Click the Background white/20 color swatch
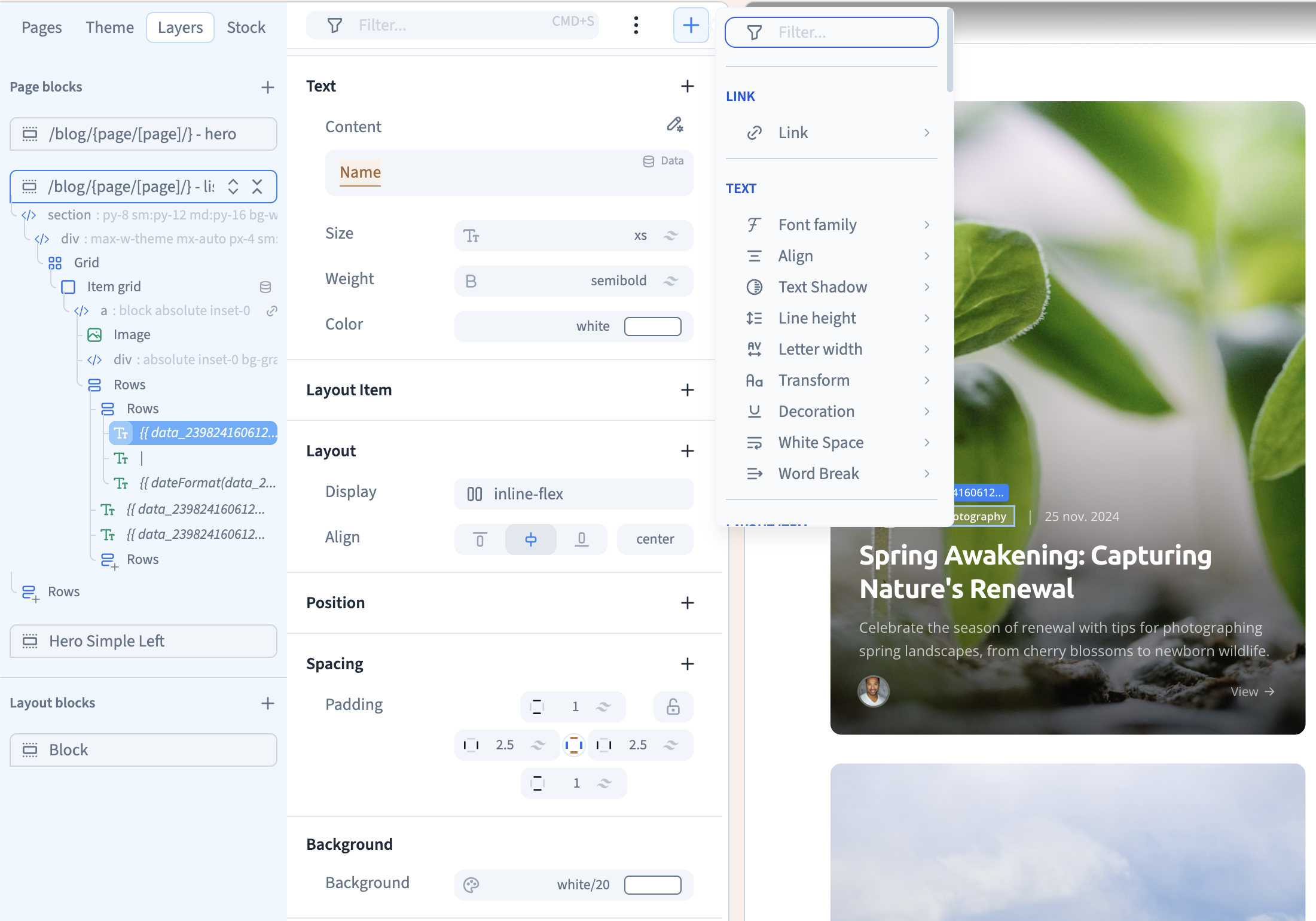1316x921 pixels. (652, 885)
